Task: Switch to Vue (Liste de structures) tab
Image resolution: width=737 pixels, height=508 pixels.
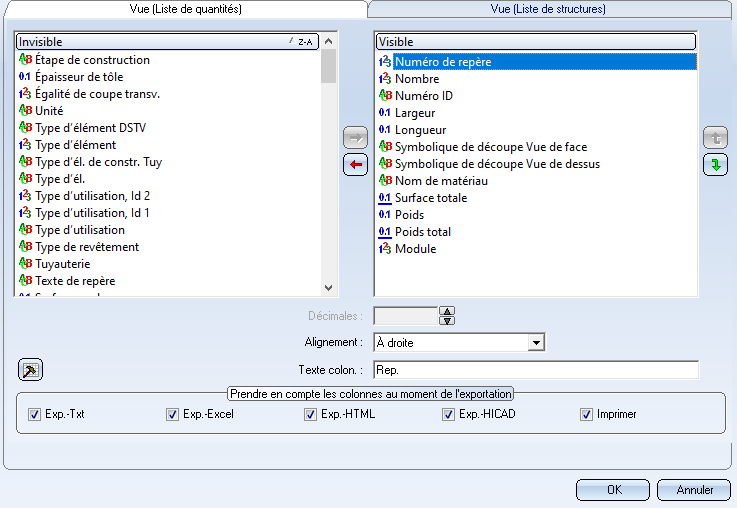Action: [549, 9]
